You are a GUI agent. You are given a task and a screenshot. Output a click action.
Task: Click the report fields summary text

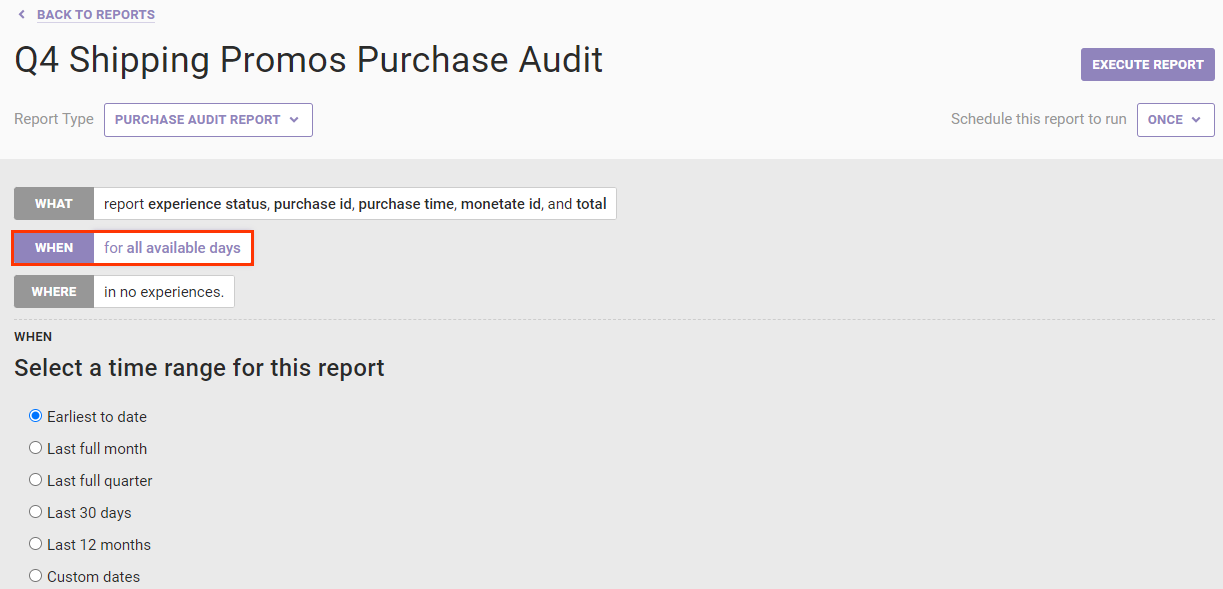tap(355, 204)
